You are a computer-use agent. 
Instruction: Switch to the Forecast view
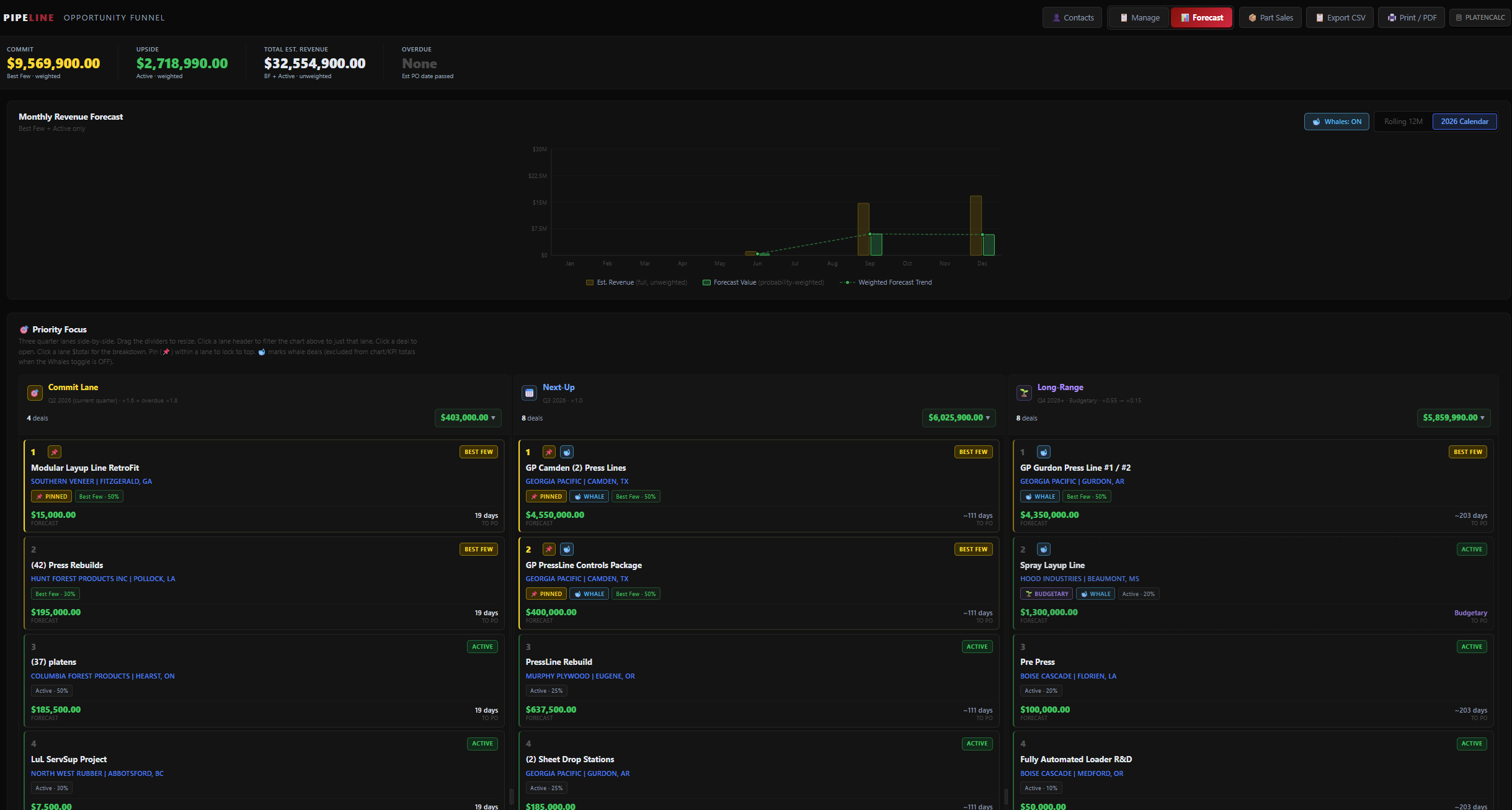(1202, 17)
